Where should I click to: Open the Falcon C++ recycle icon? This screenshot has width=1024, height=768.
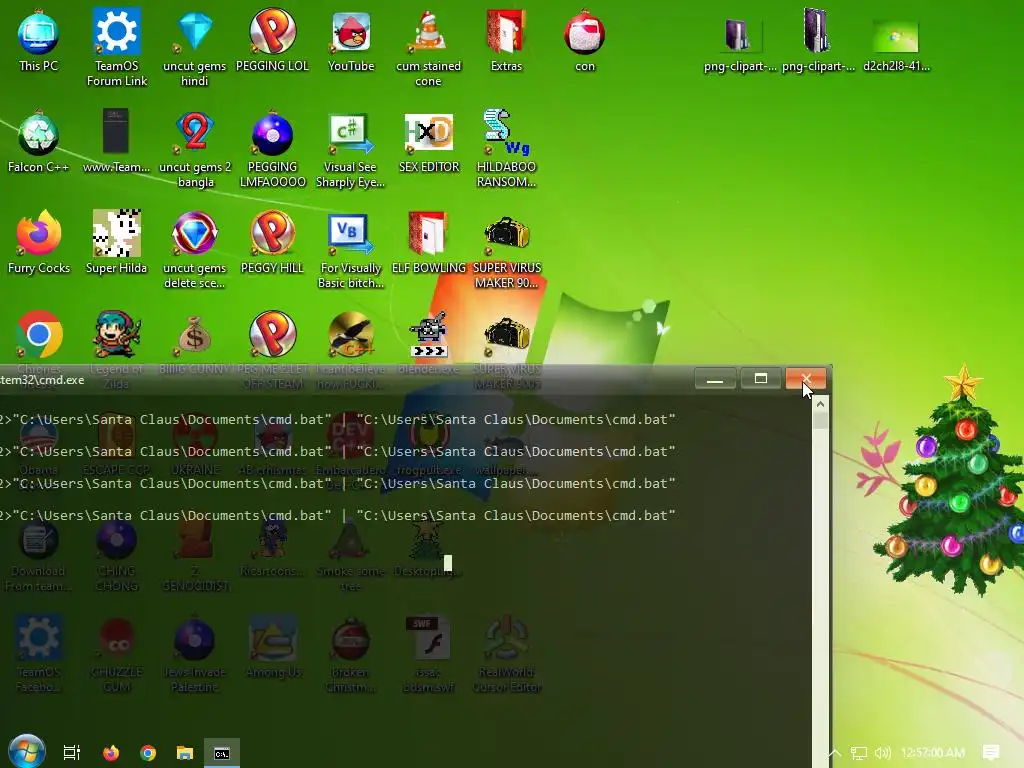[38, 142]
